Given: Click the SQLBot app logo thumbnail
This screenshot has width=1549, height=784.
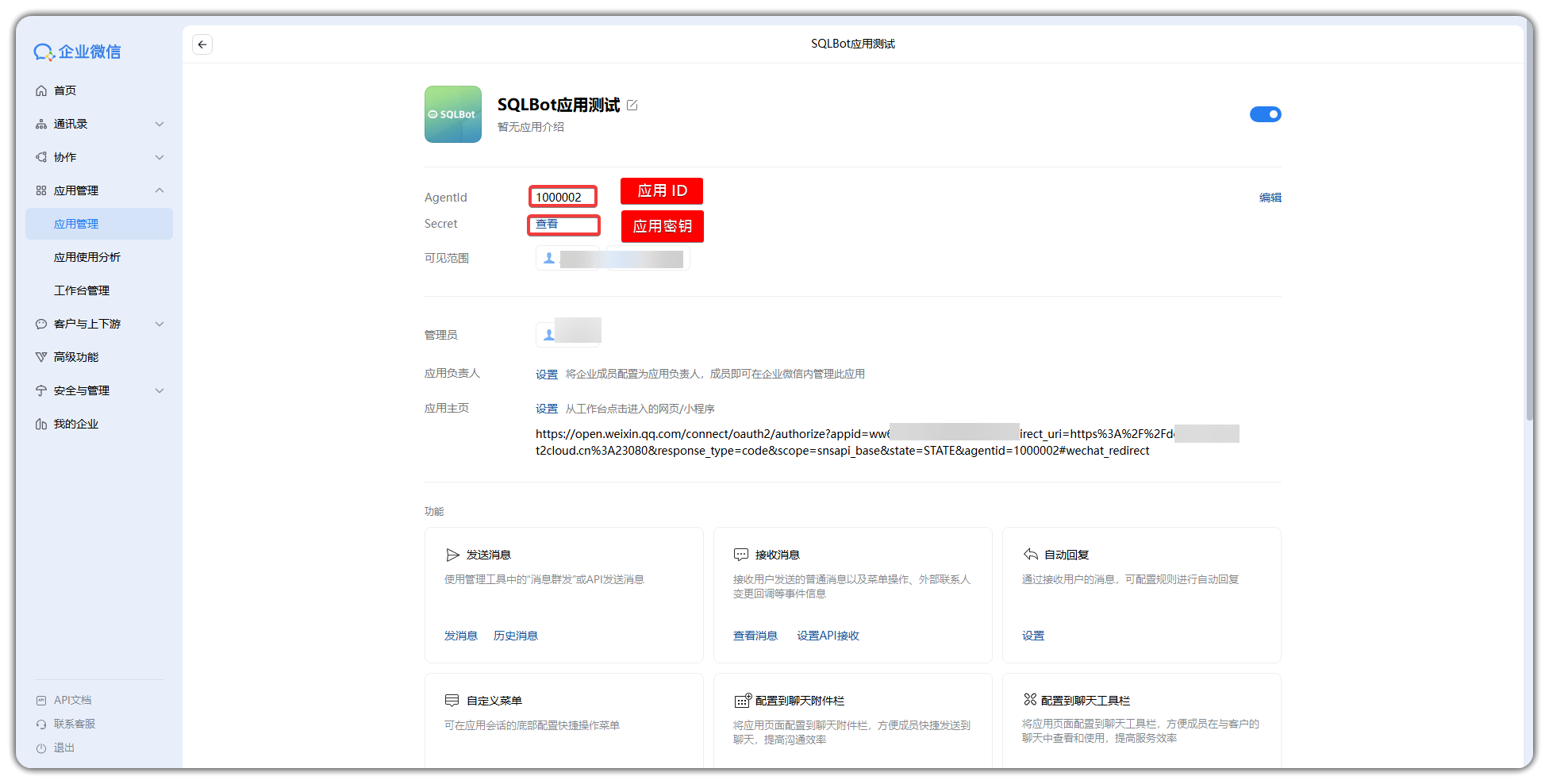Looking at the screenshot, I should (x=453, y=114).
